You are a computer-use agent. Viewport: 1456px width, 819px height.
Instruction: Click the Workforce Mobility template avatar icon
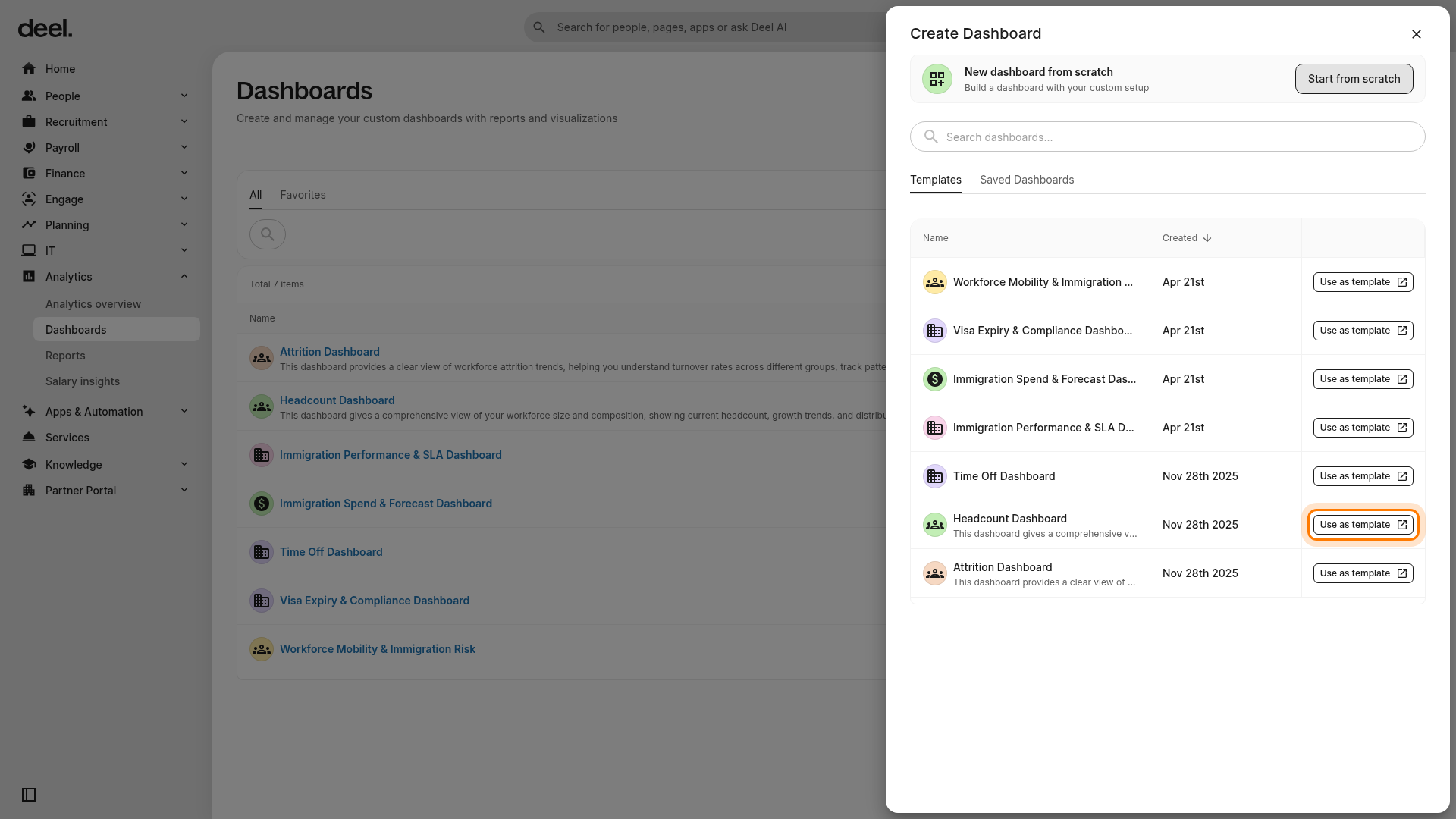935,282
